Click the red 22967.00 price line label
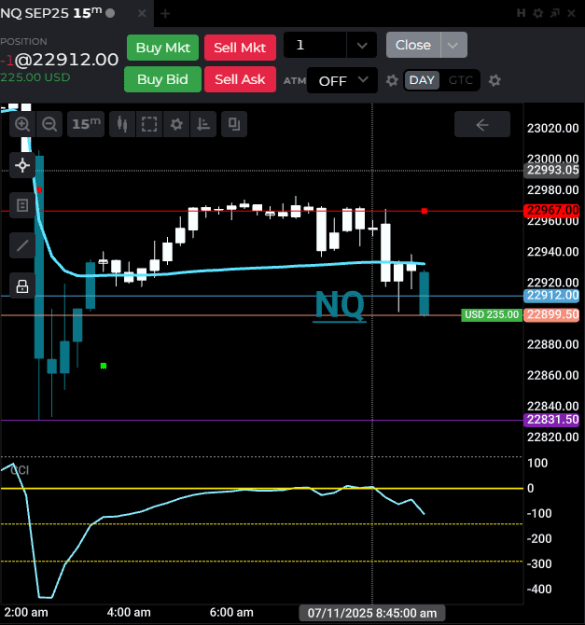 click(552, 210)
